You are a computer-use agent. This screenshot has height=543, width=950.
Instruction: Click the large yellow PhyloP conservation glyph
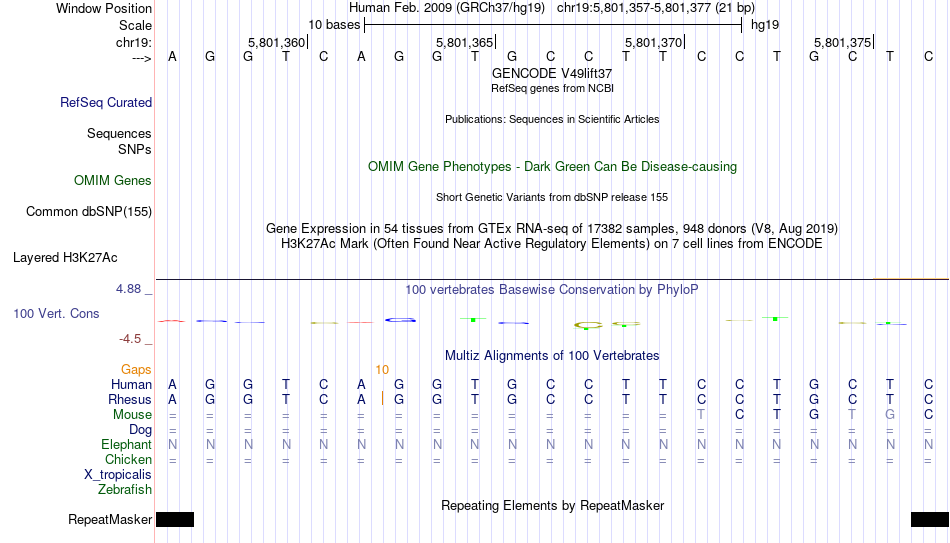pos(588,325)
